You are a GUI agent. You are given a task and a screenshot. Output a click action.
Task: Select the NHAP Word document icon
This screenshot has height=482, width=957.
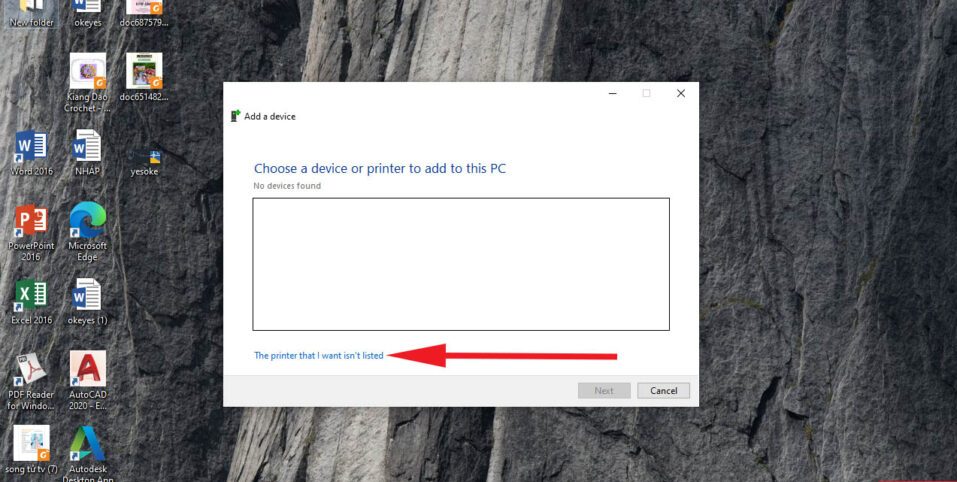click(x=87, y=153)
